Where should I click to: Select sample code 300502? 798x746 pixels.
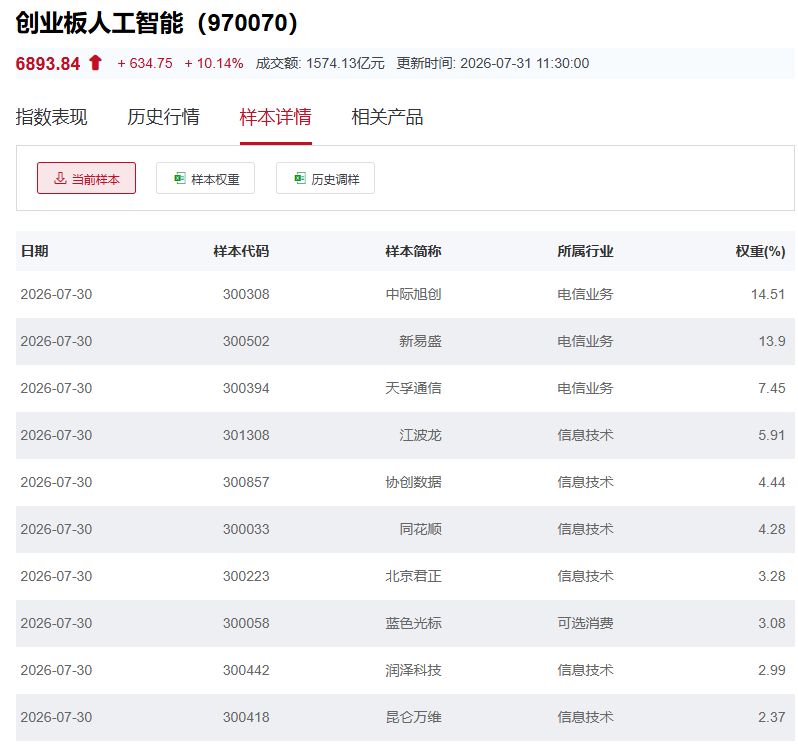coord(246,341)
